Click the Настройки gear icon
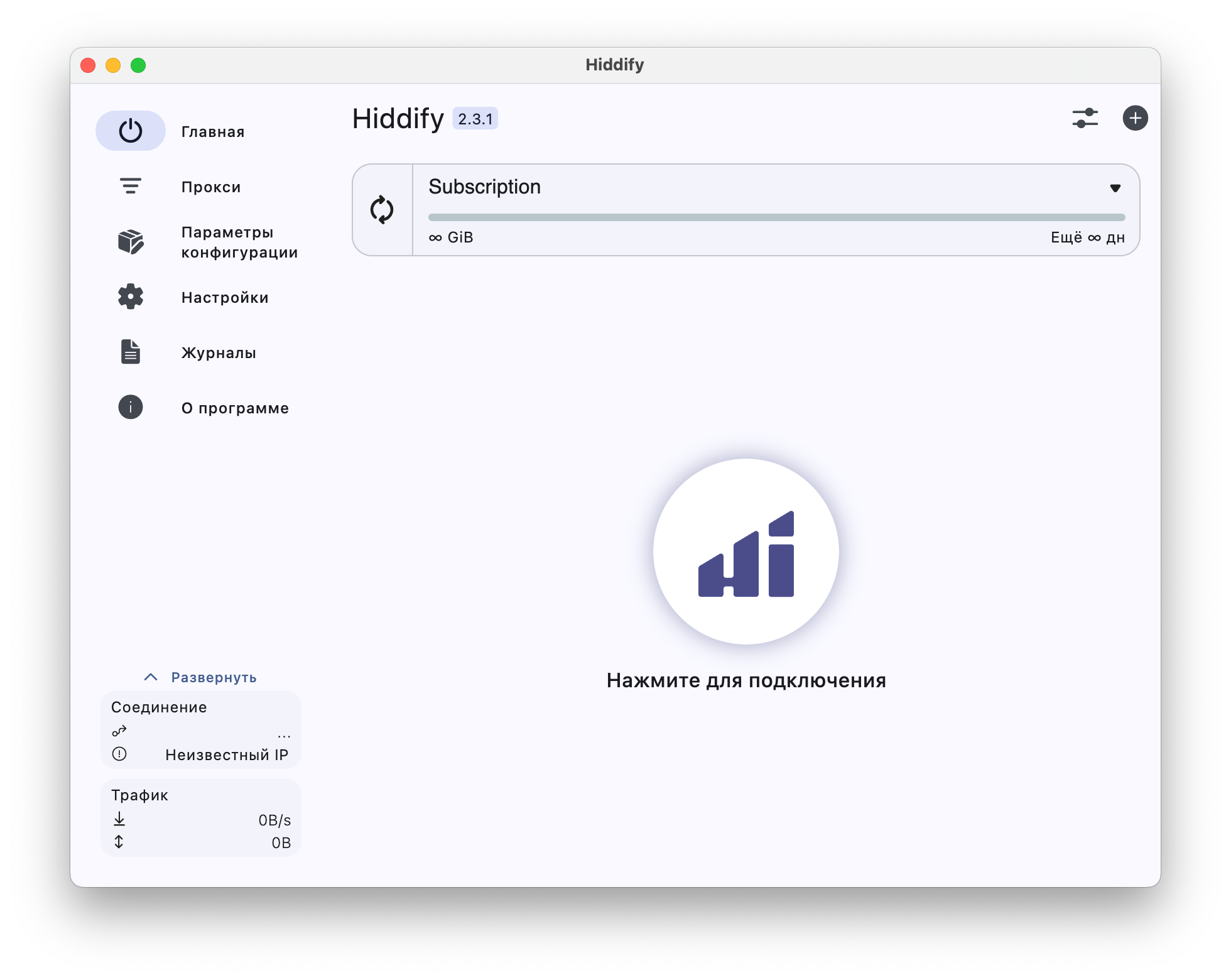1231x980 pixels. pos(131,297)
